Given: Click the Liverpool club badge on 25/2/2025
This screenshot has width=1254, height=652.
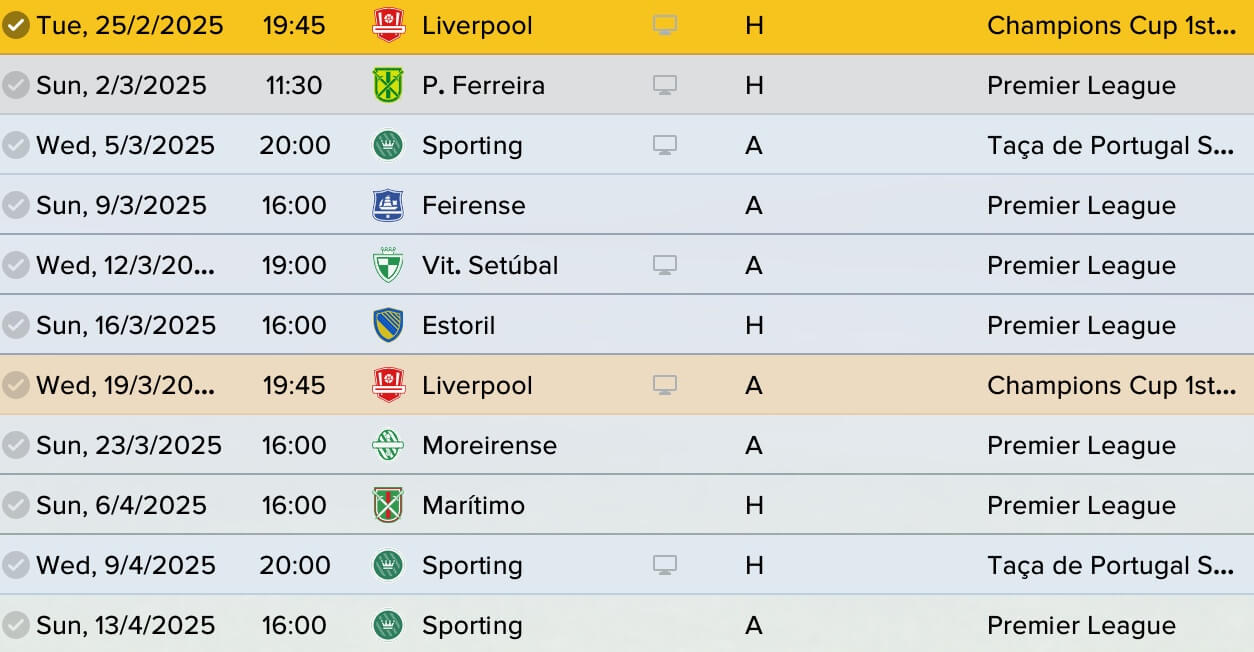Looking at the screenshot, I should point(388,25).
